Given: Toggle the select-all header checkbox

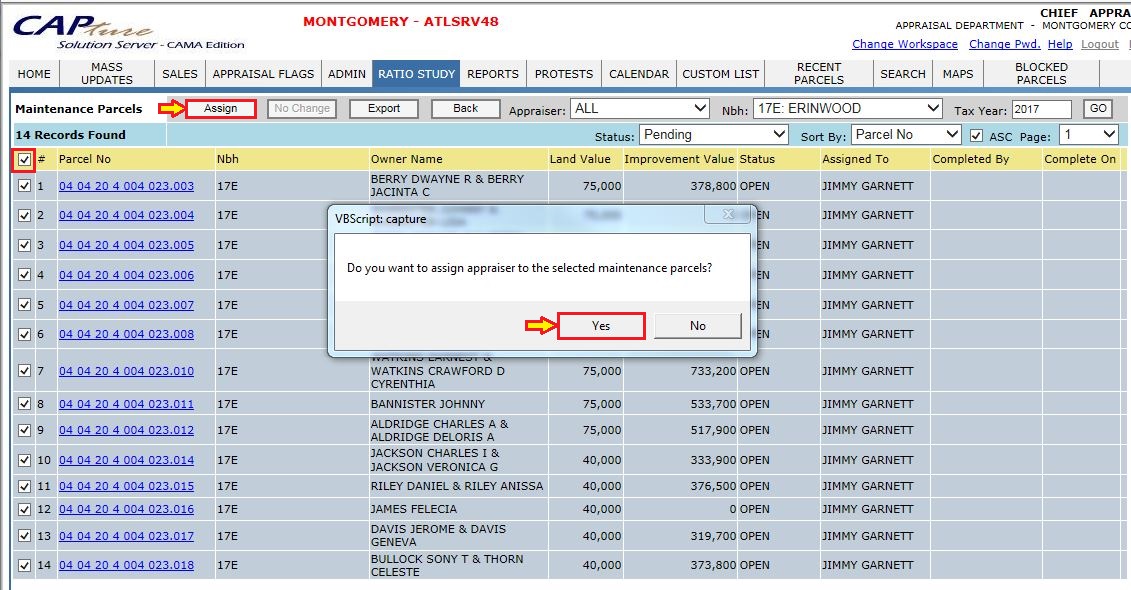Looking at the screenshot, I should click(24, 159).
